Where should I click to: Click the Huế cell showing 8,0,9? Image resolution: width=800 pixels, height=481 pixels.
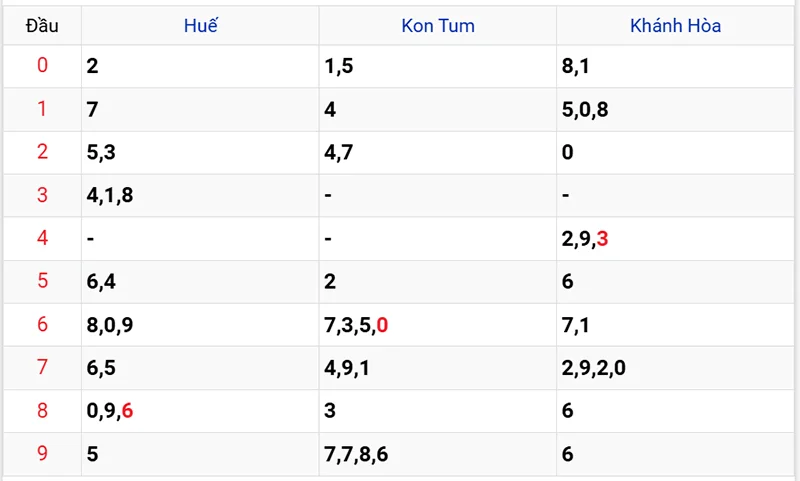110,324
